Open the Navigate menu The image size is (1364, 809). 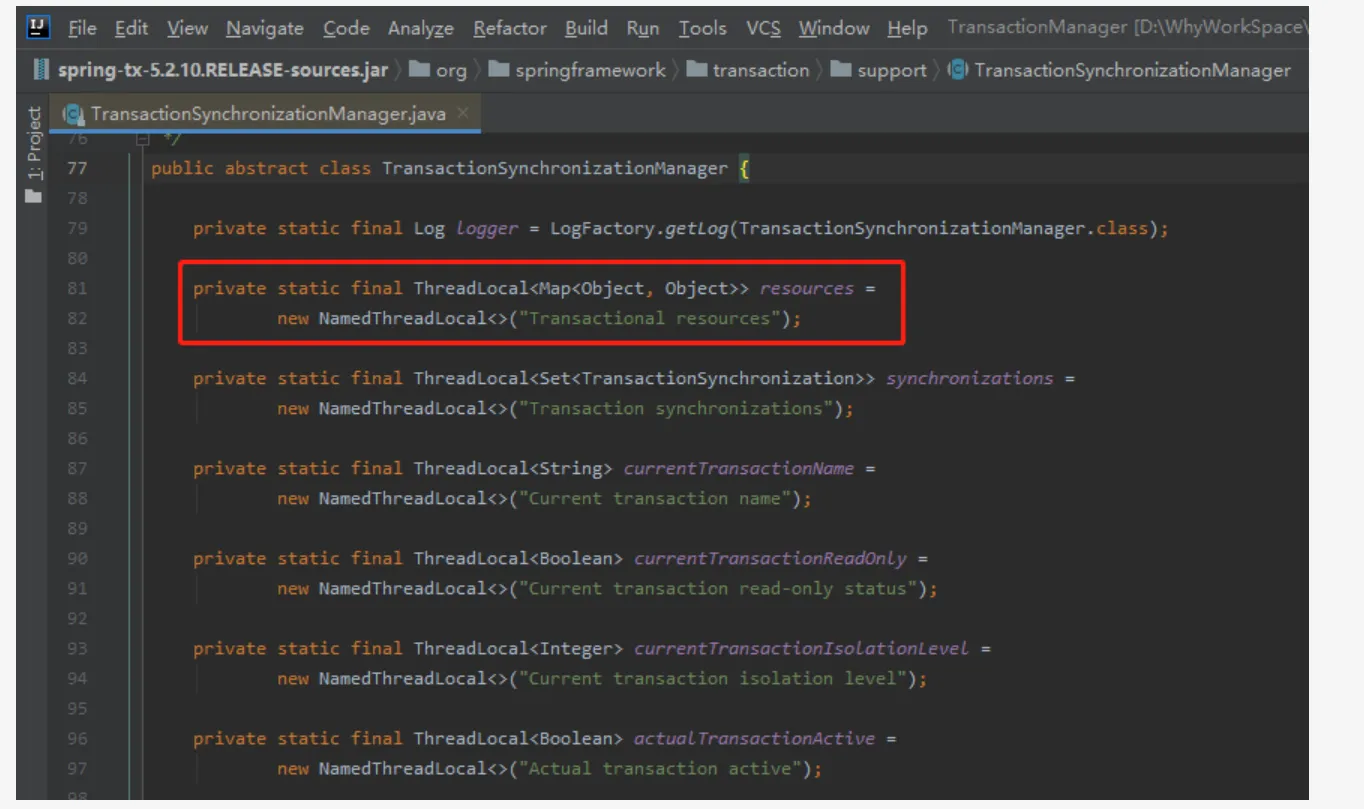coord(265,29)
